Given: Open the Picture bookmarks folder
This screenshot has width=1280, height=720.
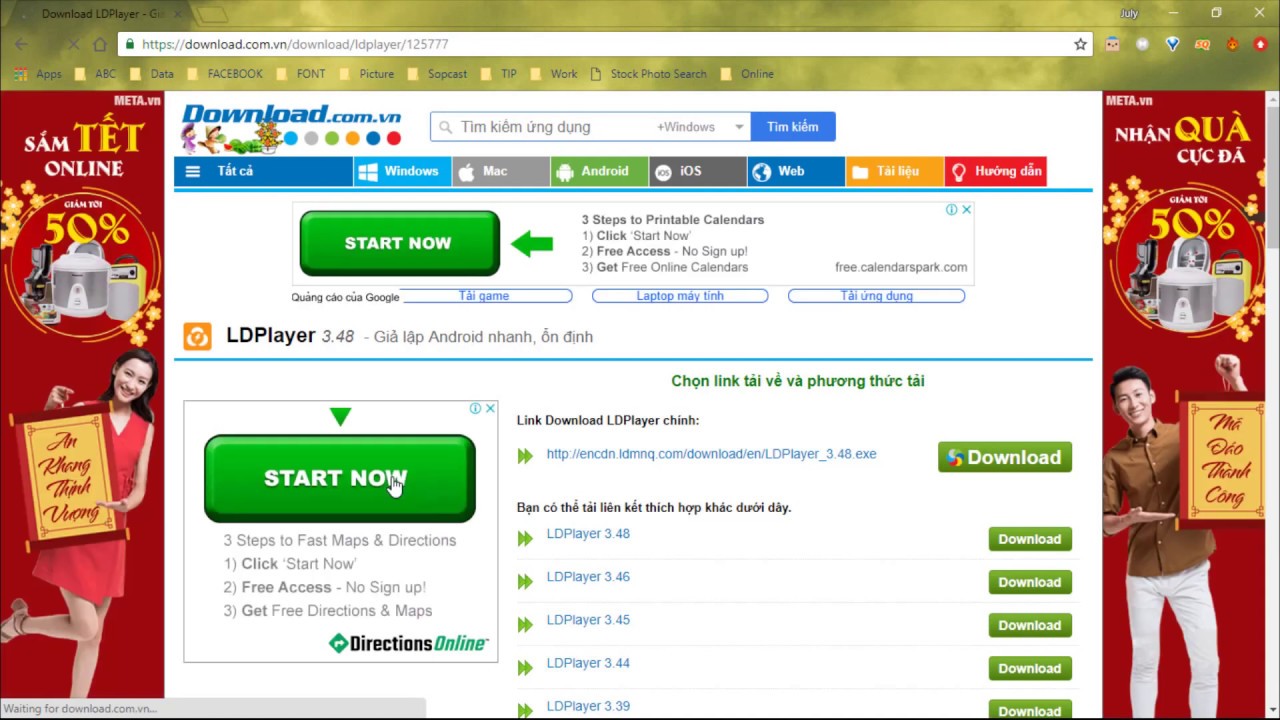Looking at the screenshot, I should click(x=366, y=74).
